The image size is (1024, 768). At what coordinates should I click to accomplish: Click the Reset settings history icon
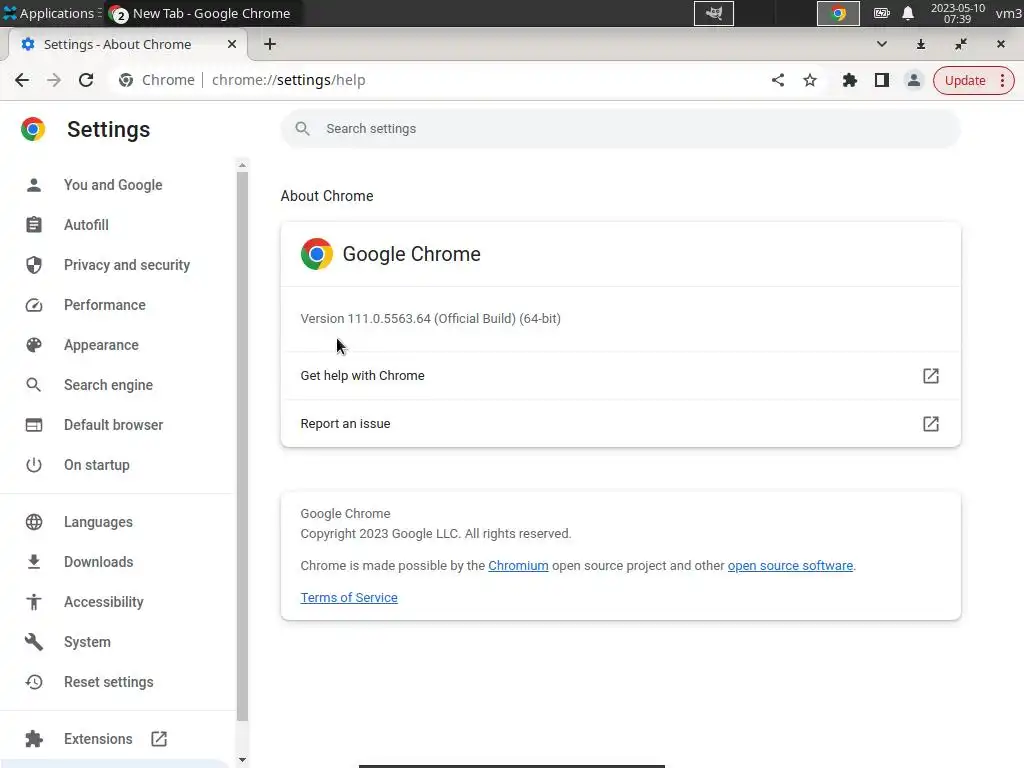pos(34,682)
